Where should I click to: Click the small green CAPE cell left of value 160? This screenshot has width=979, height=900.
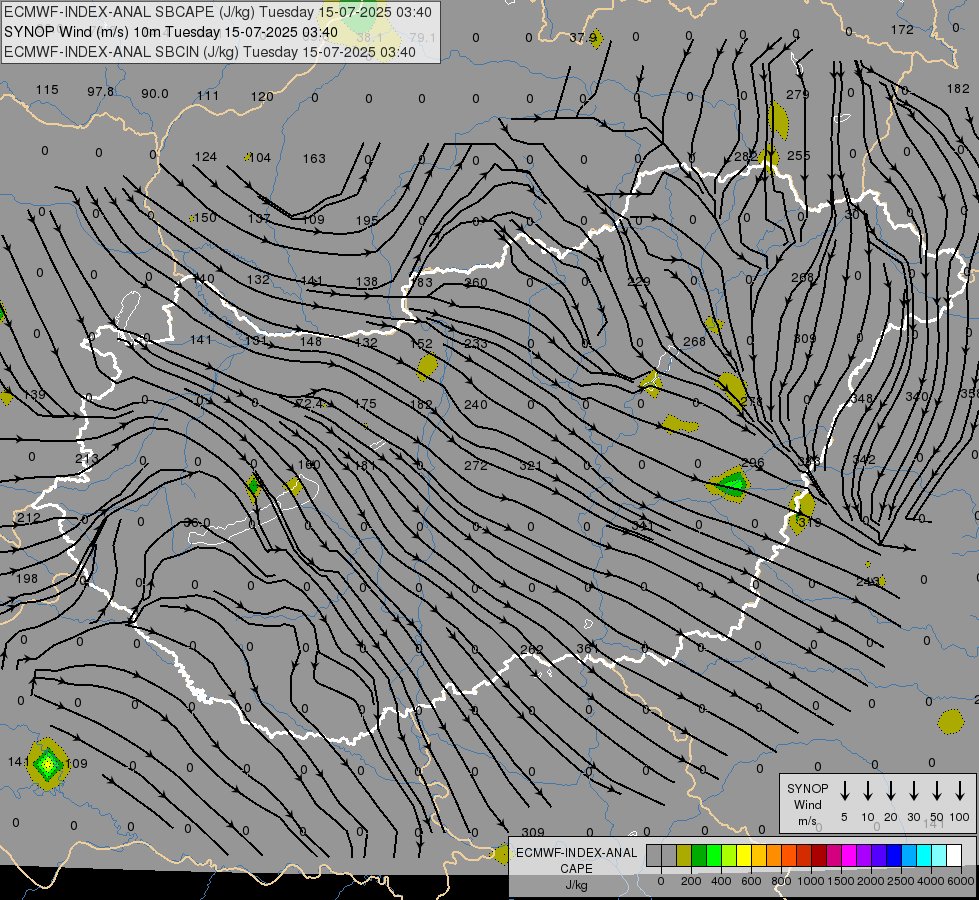coord(253,485)
